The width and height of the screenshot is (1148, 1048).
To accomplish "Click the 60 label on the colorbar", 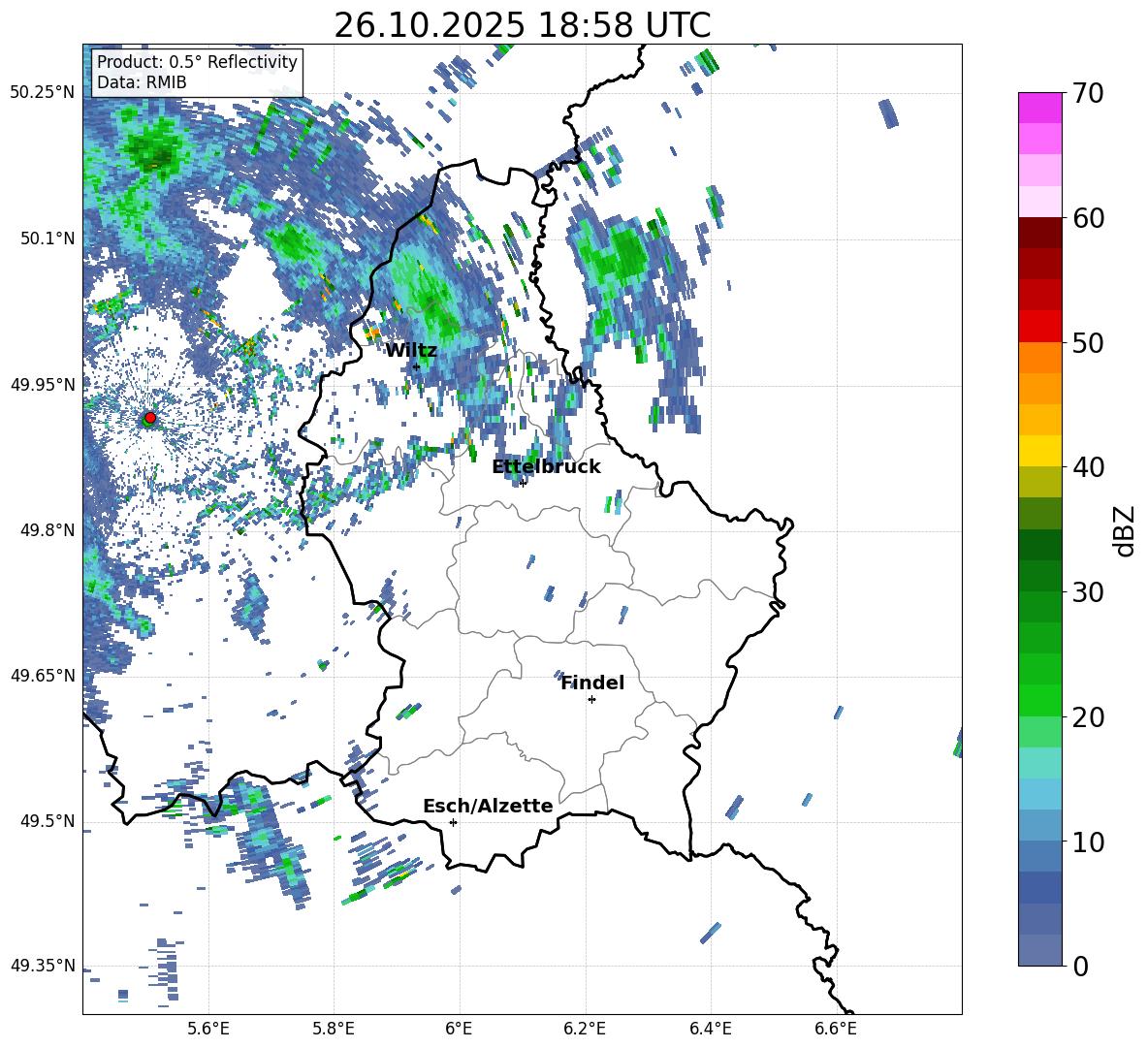I will [x=1088, y=218].
